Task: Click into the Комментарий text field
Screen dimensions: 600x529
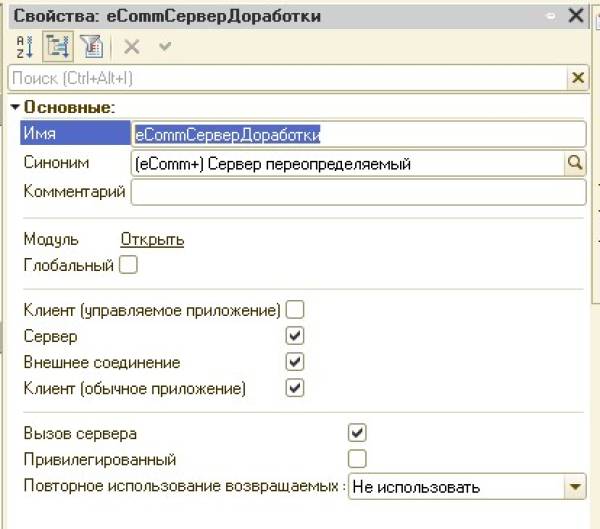Action: pos(358,192)
